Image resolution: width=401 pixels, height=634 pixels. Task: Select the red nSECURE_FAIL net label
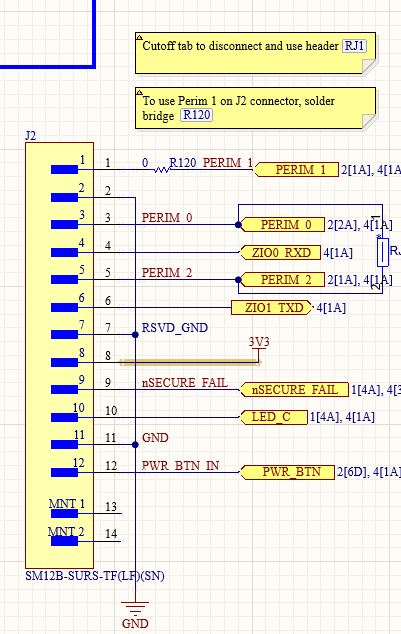pos(185,383)
